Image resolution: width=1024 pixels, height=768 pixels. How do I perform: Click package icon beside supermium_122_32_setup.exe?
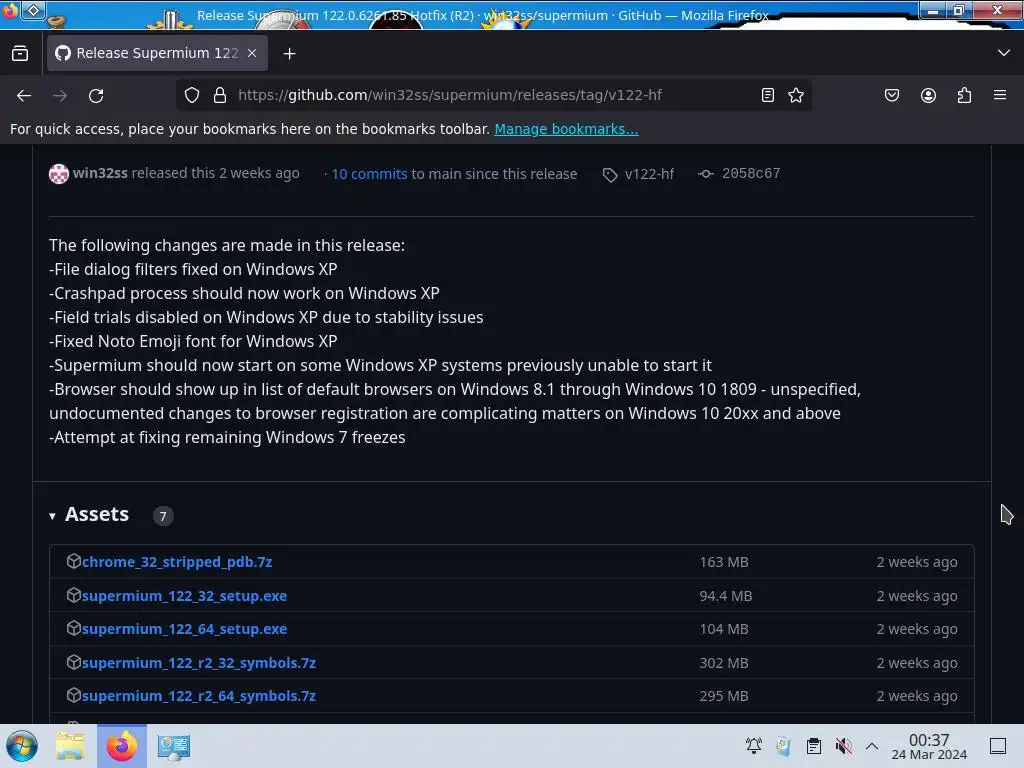tap(73, 595)
